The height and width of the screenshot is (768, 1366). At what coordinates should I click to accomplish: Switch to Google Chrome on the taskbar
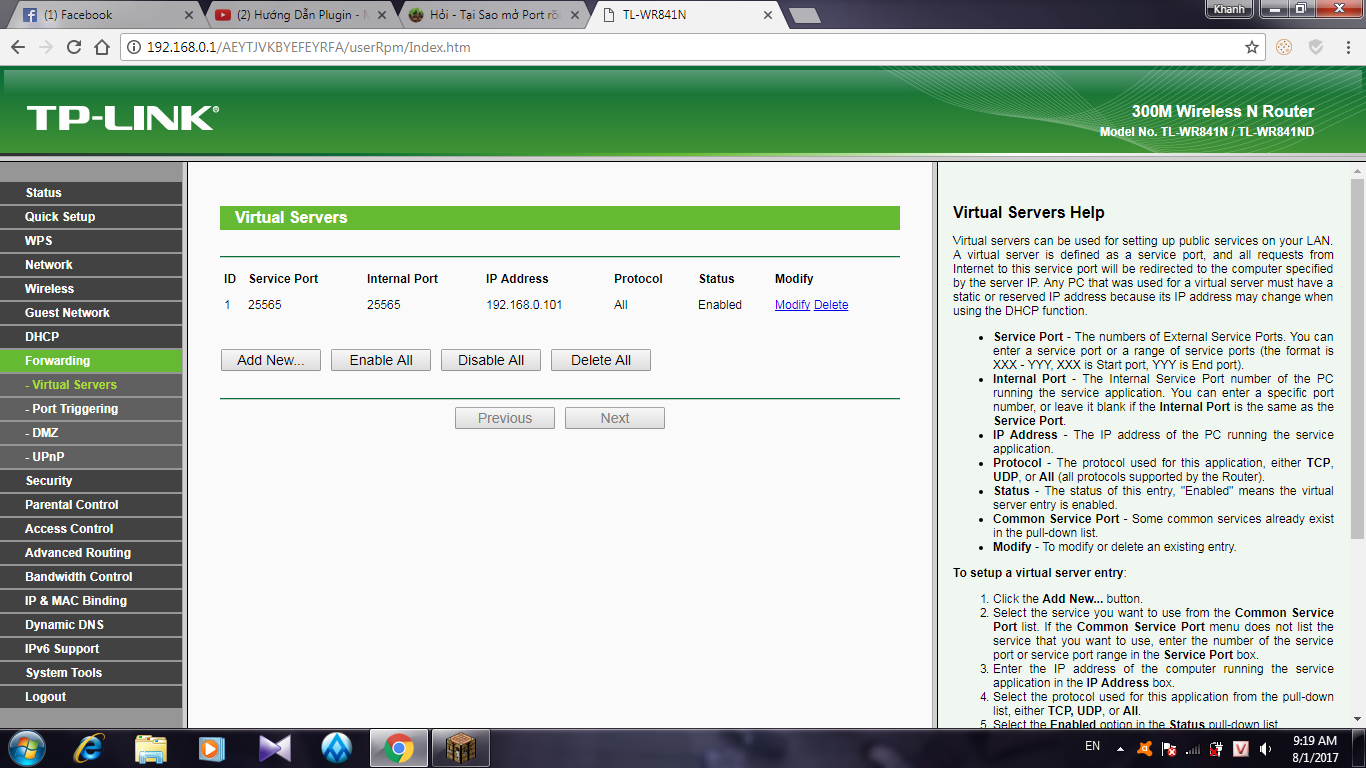(398, 747)
